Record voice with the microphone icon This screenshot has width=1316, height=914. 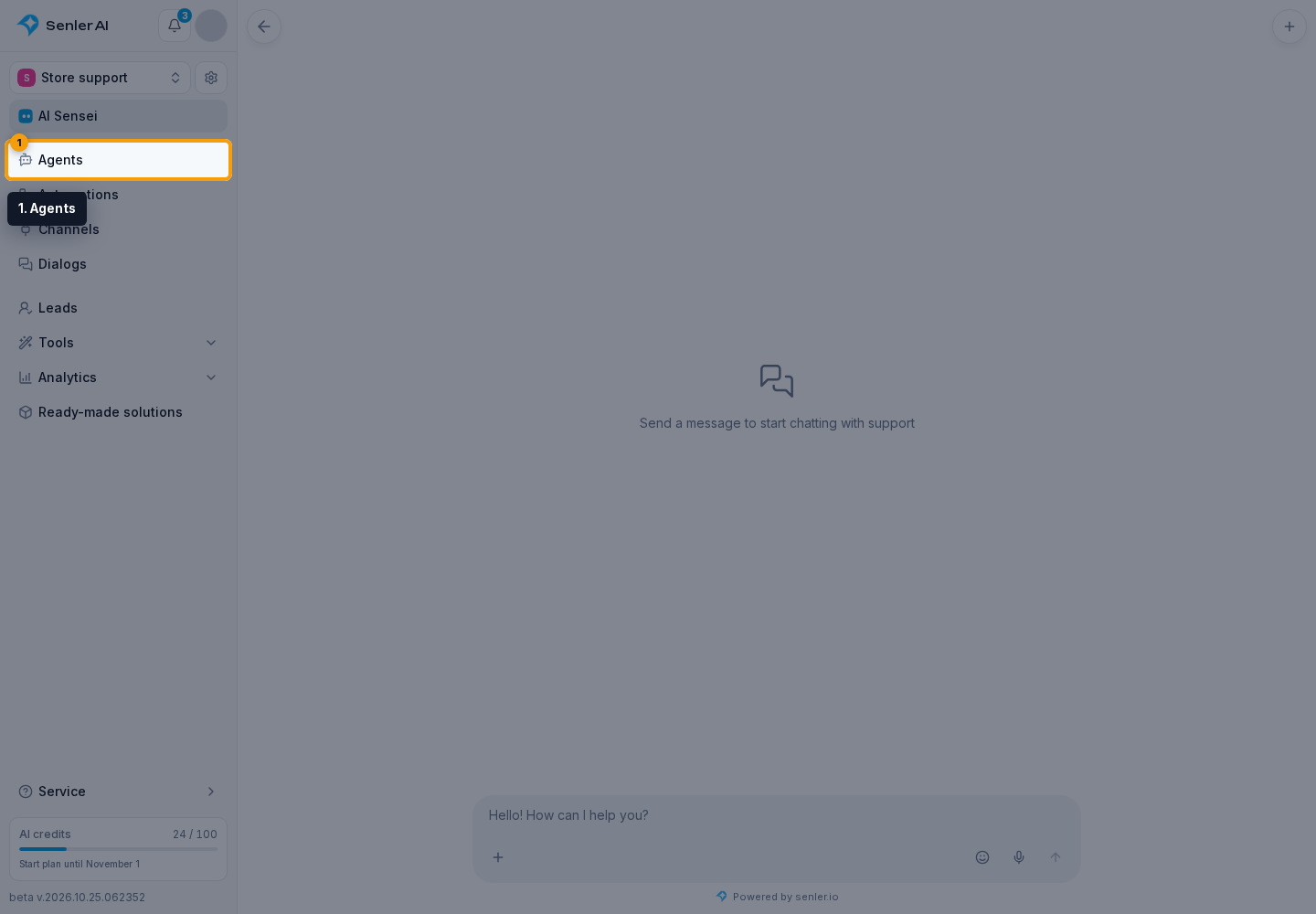[1019, 857]
